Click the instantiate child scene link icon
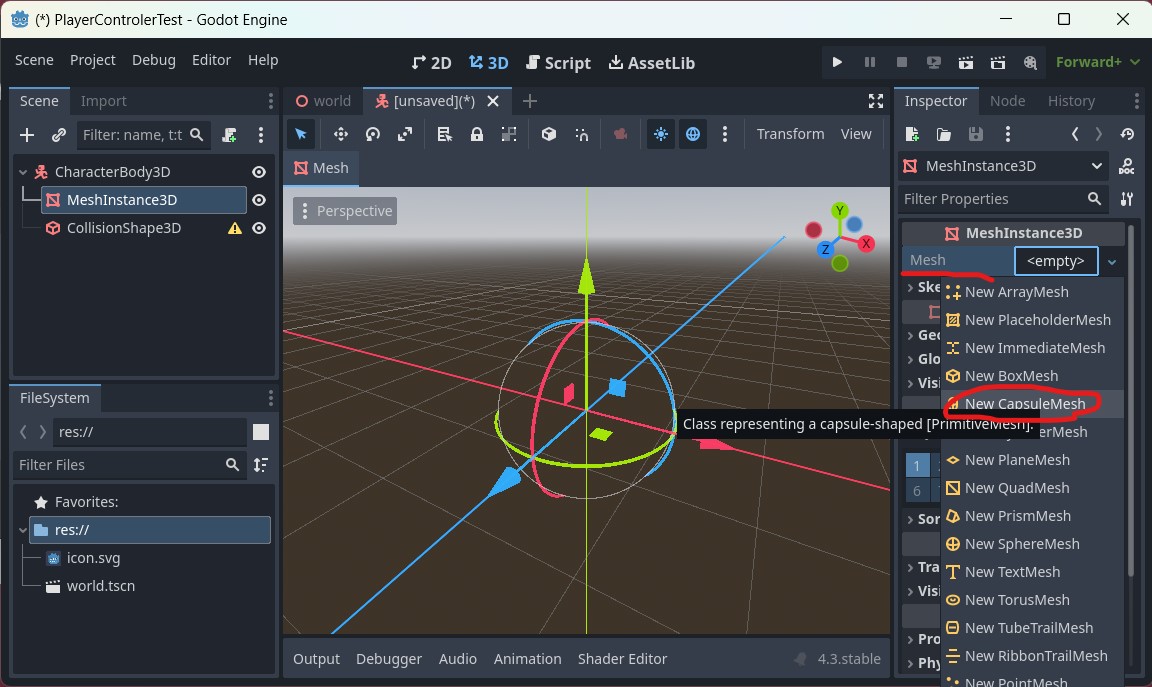Screen dimensions: 1152x687 point(58,135)
